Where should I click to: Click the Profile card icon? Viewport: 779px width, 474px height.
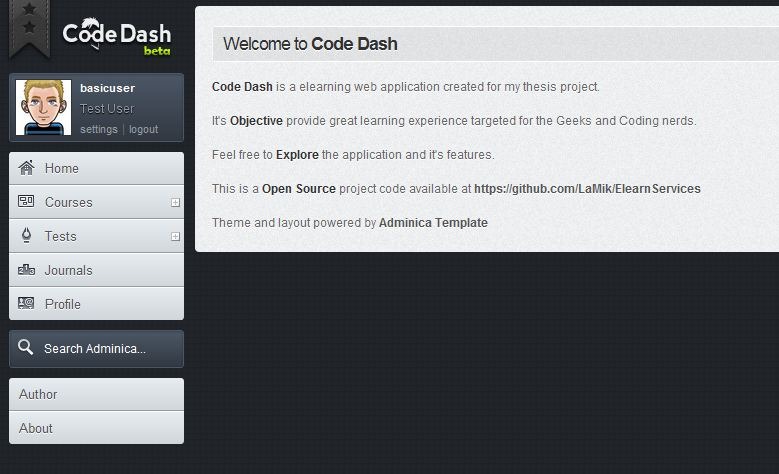coord(26,304)
